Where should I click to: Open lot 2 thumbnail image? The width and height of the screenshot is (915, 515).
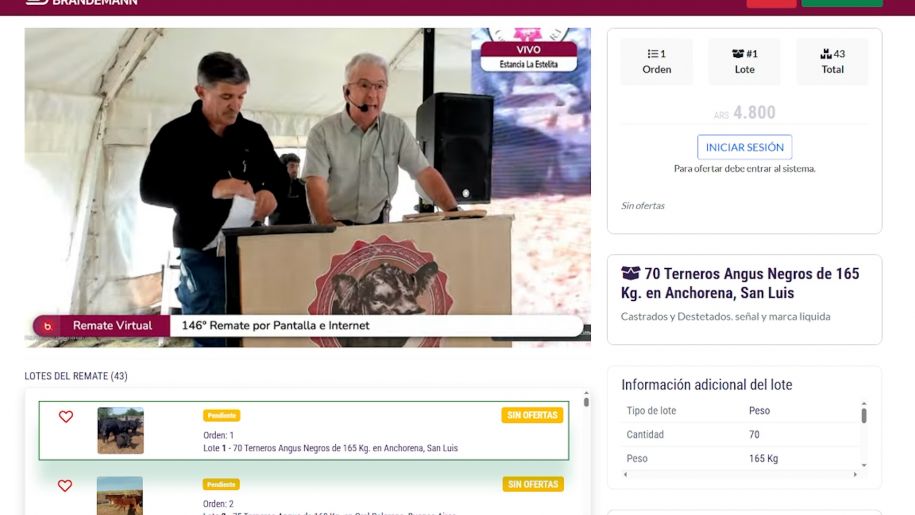[x=120, y=496]
